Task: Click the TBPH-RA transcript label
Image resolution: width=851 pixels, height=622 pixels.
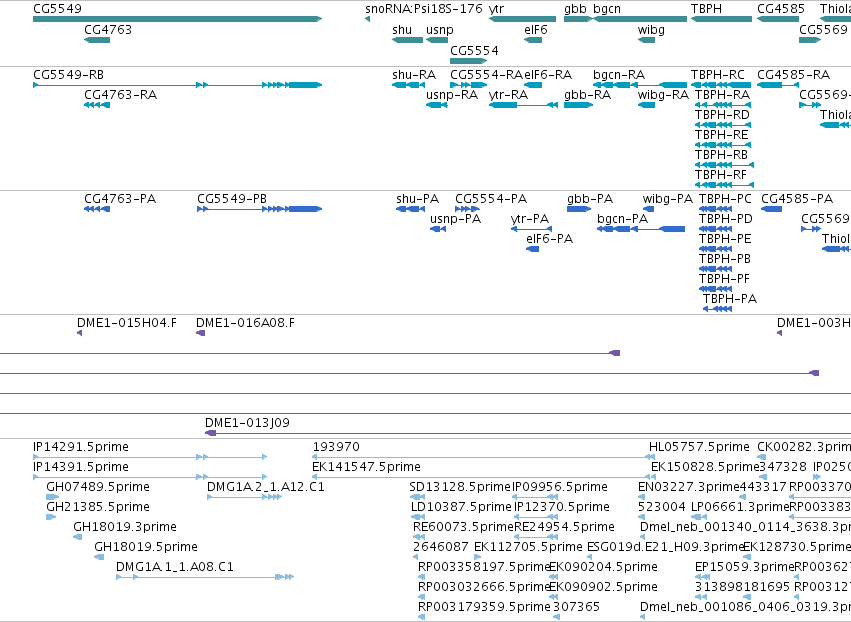Action: click(x=722, y=94)
